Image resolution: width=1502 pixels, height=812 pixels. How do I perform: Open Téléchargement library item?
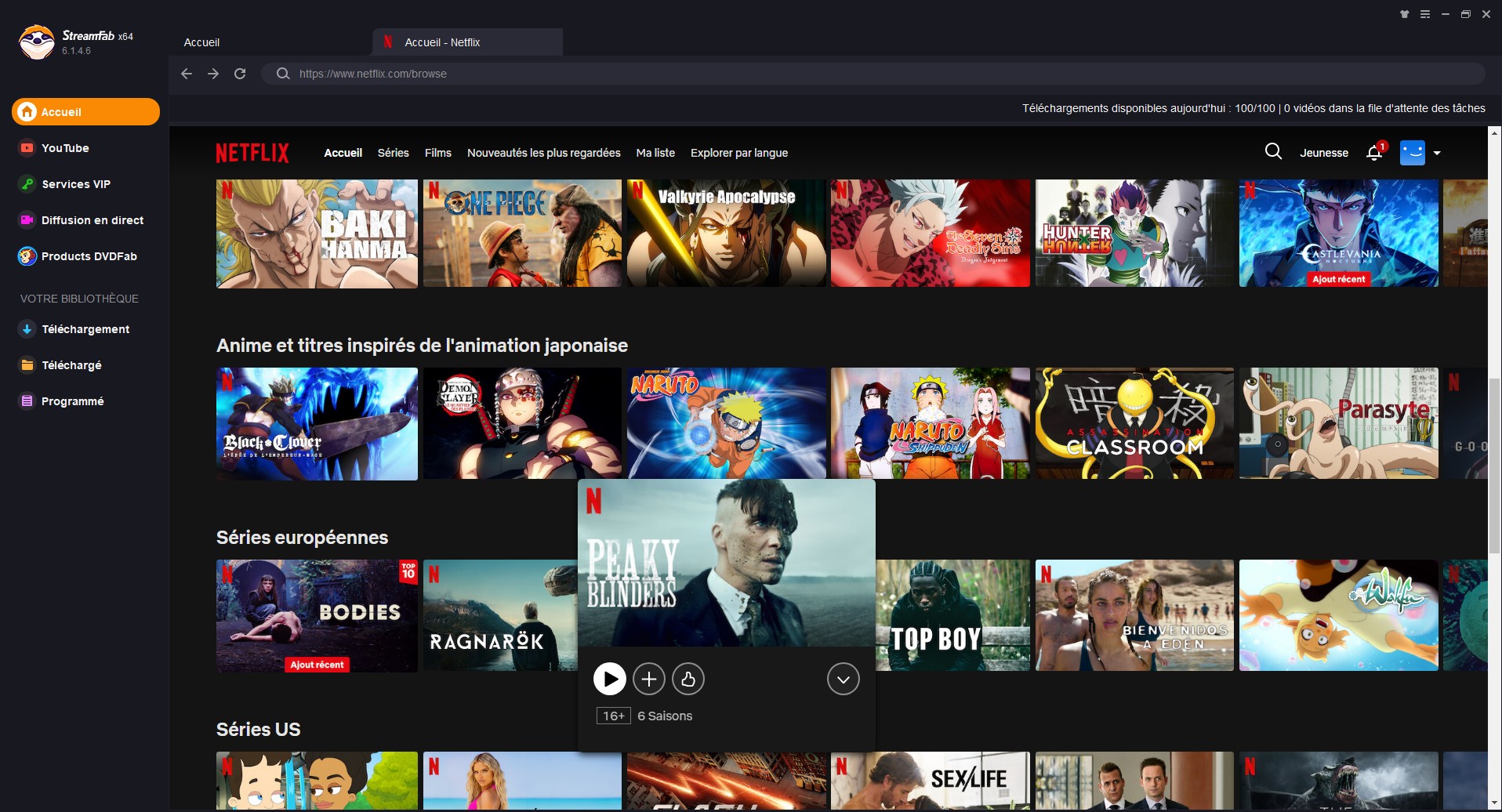point(85,328)
